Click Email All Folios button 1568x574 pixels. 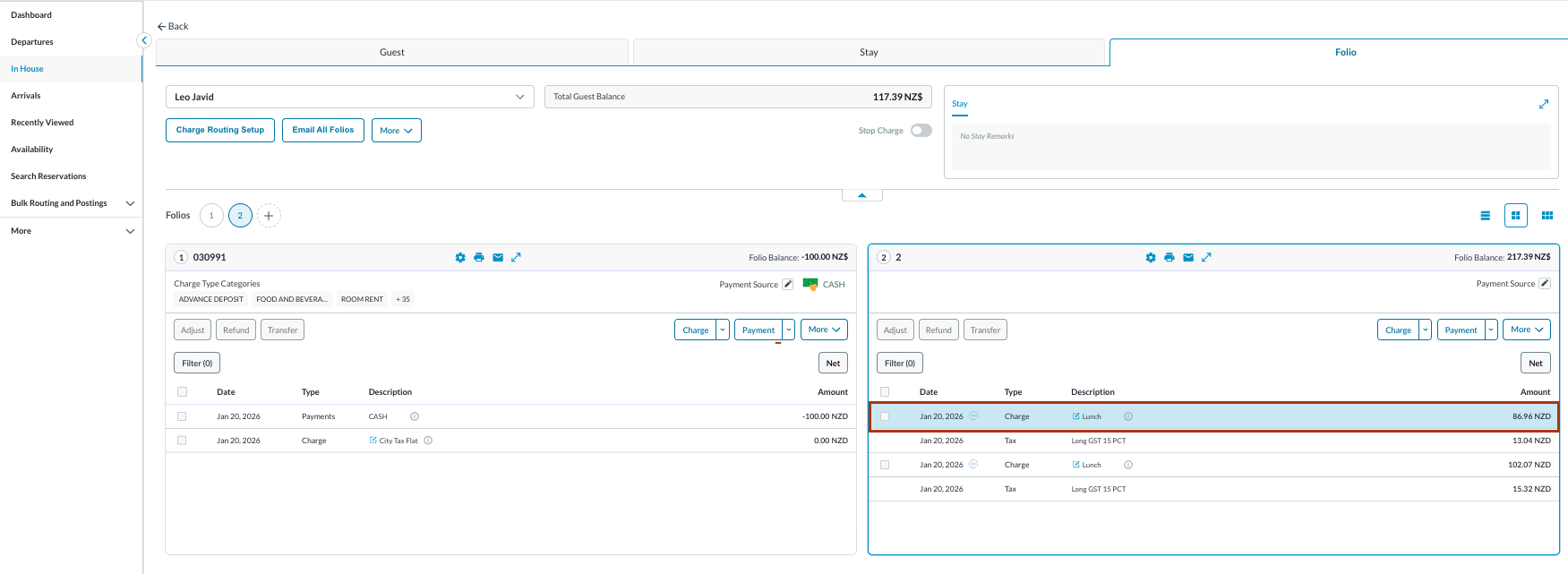[322, 130]
